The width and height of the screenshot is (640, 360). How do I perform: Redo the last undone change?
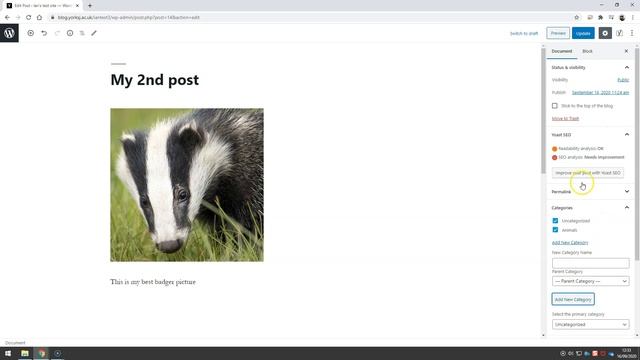(x=57, y=33)
